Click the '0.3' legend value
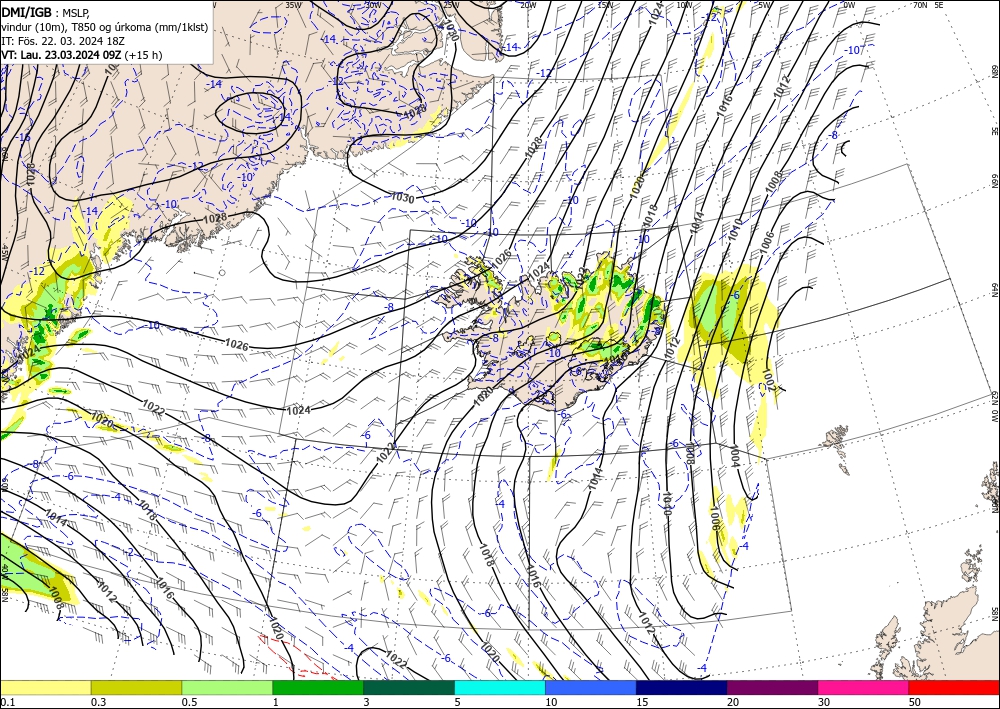This screenshot has height=709, width=1000. (98, 702)
